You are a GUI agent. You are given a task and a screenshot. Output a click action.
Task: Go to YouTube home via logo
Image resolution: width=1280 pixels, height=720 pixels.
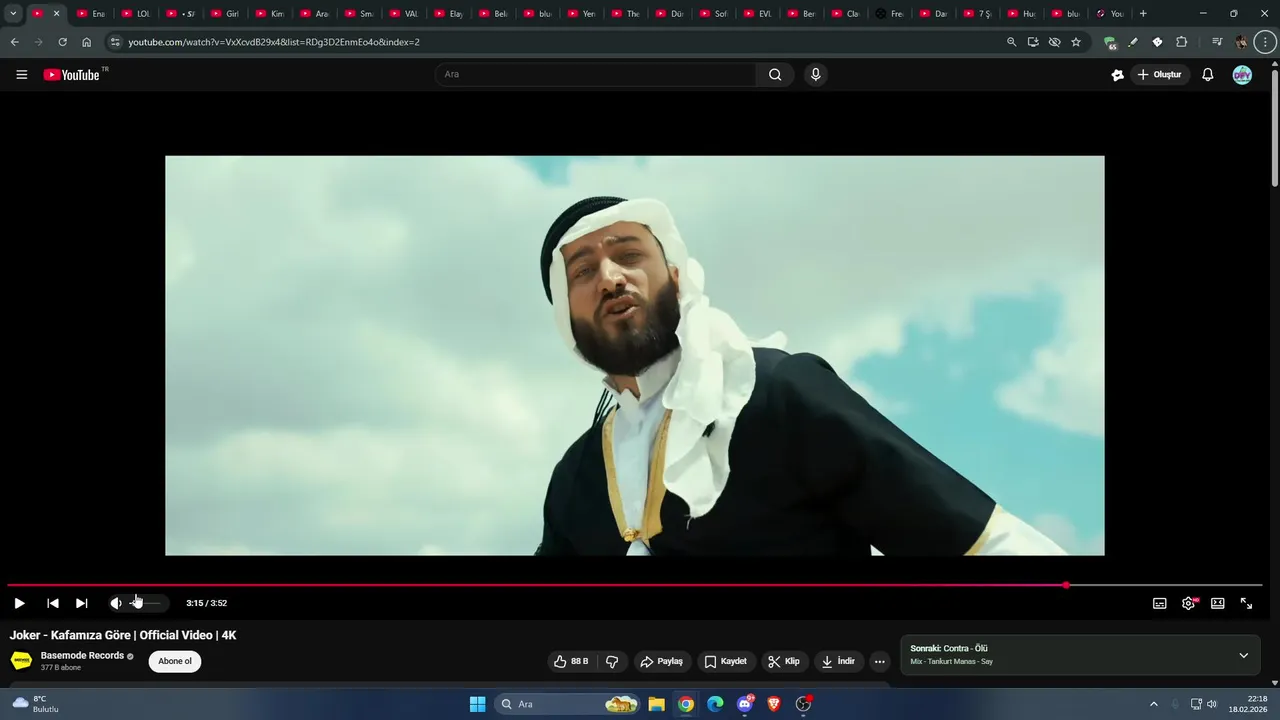coord(71,75)
